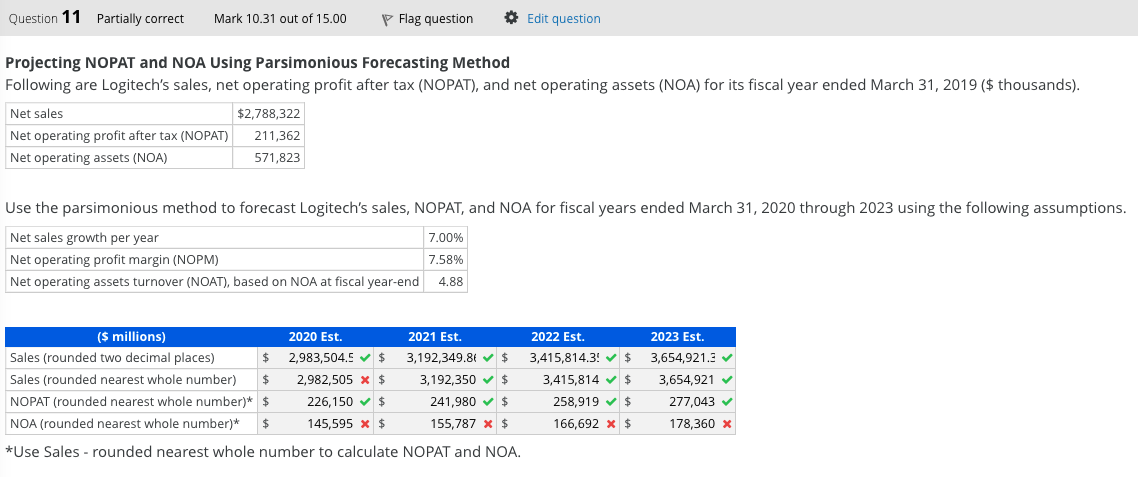Click the 2020 Est. sales two-decimal input field
Viewport: 1138px width, 477px height.
(314, 358)
